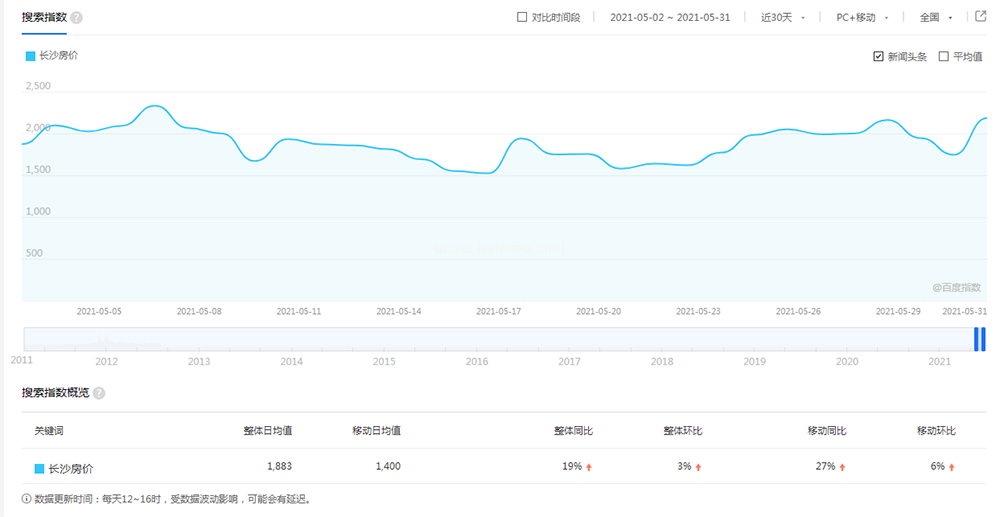Toggle the 长沙房价 chart legend swatch

pos(30,56)
